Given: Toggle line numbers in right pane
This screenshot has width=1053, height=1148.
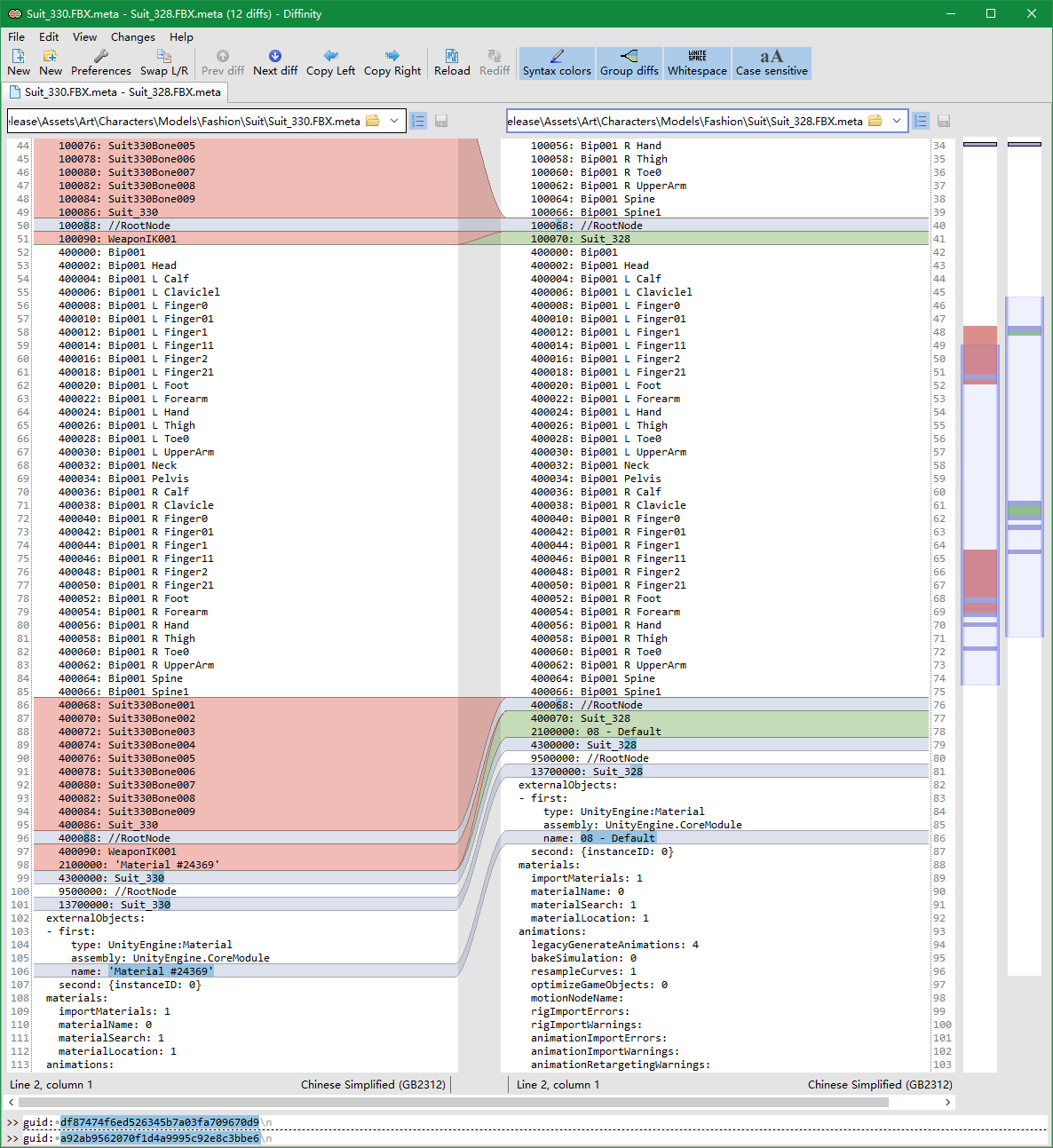Looking at the screenshot, I should click(x=921, y=121).
